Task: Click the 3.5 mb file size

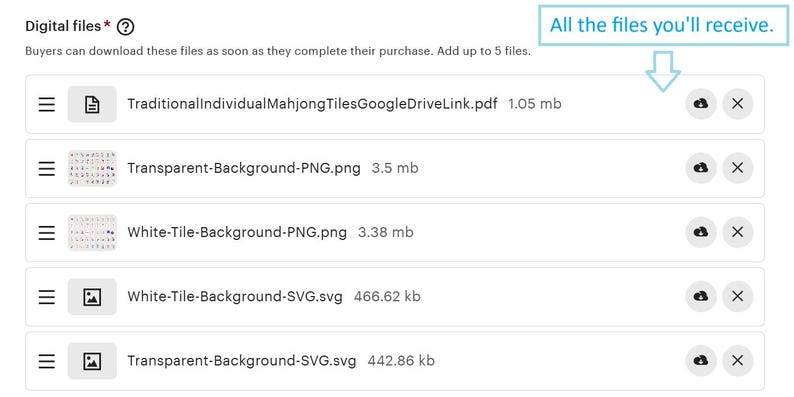Action: click(395, 168)
